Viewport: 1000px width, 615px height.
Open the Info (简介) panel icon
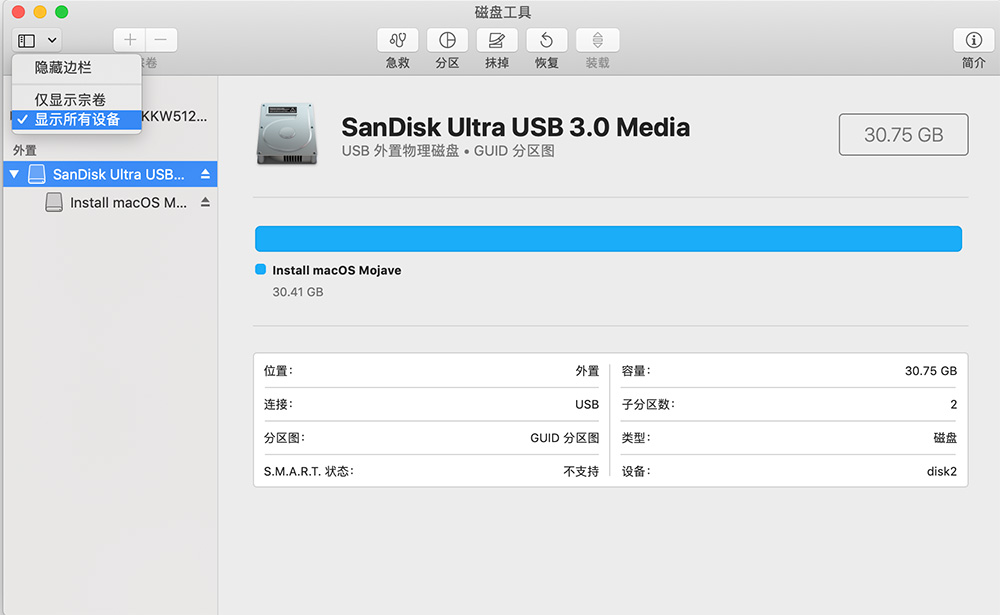point(973,40)
